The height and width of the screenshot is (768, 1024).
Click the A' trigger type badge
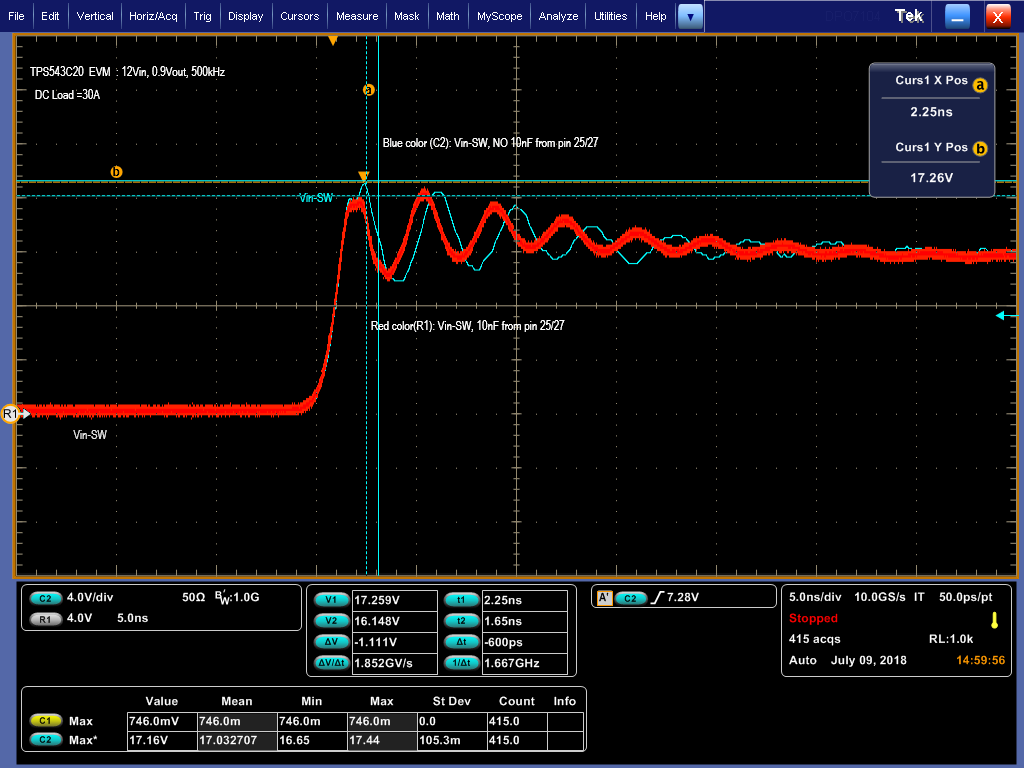click(605, 598)
